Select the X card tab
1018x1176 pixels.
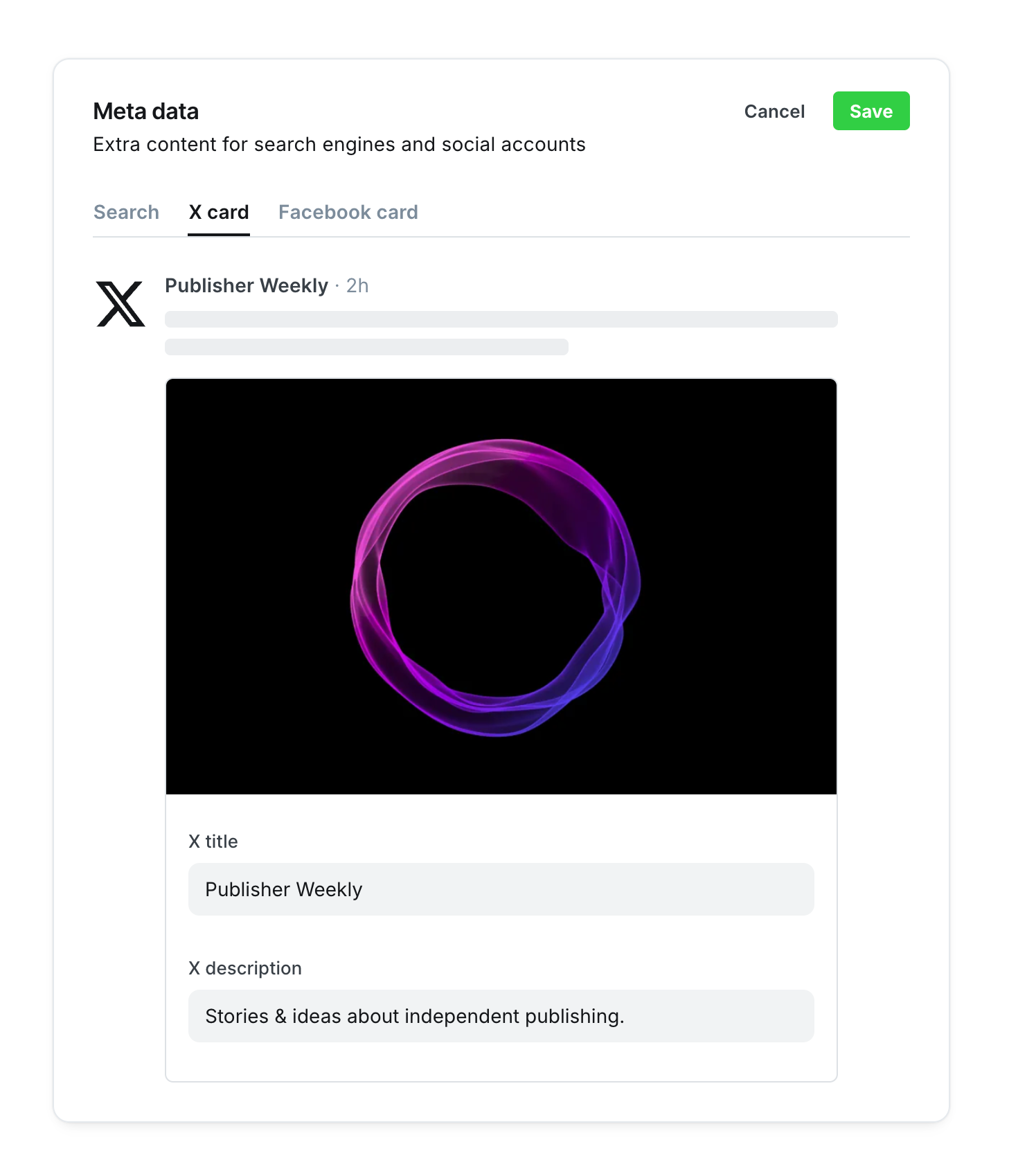(219, 212)
